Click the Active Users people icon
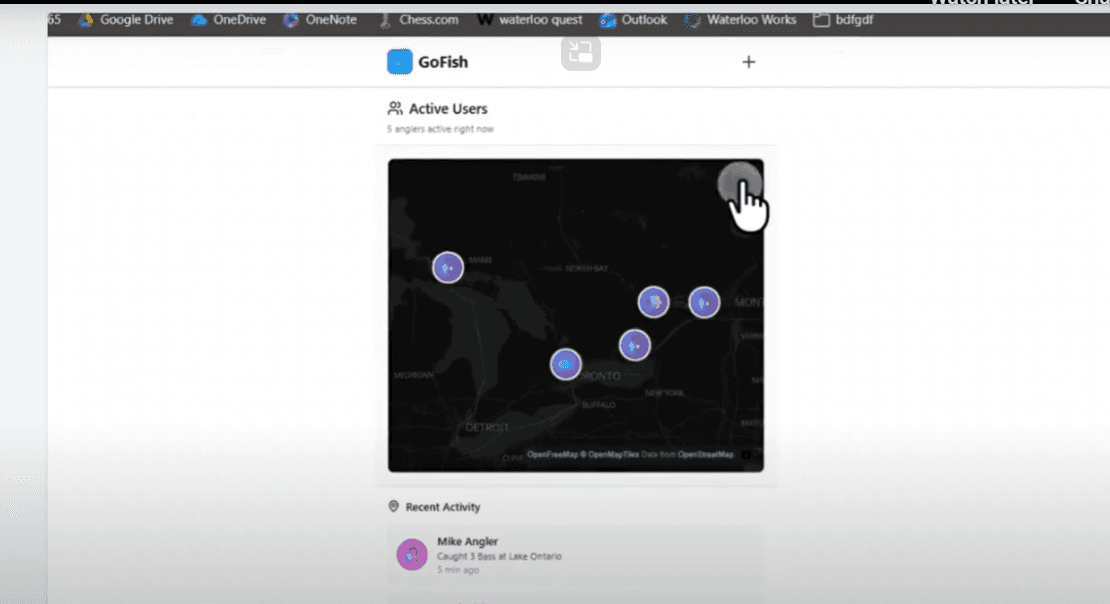The height and width of the screenshot is (604, 1110). click(x=395, y=109)
